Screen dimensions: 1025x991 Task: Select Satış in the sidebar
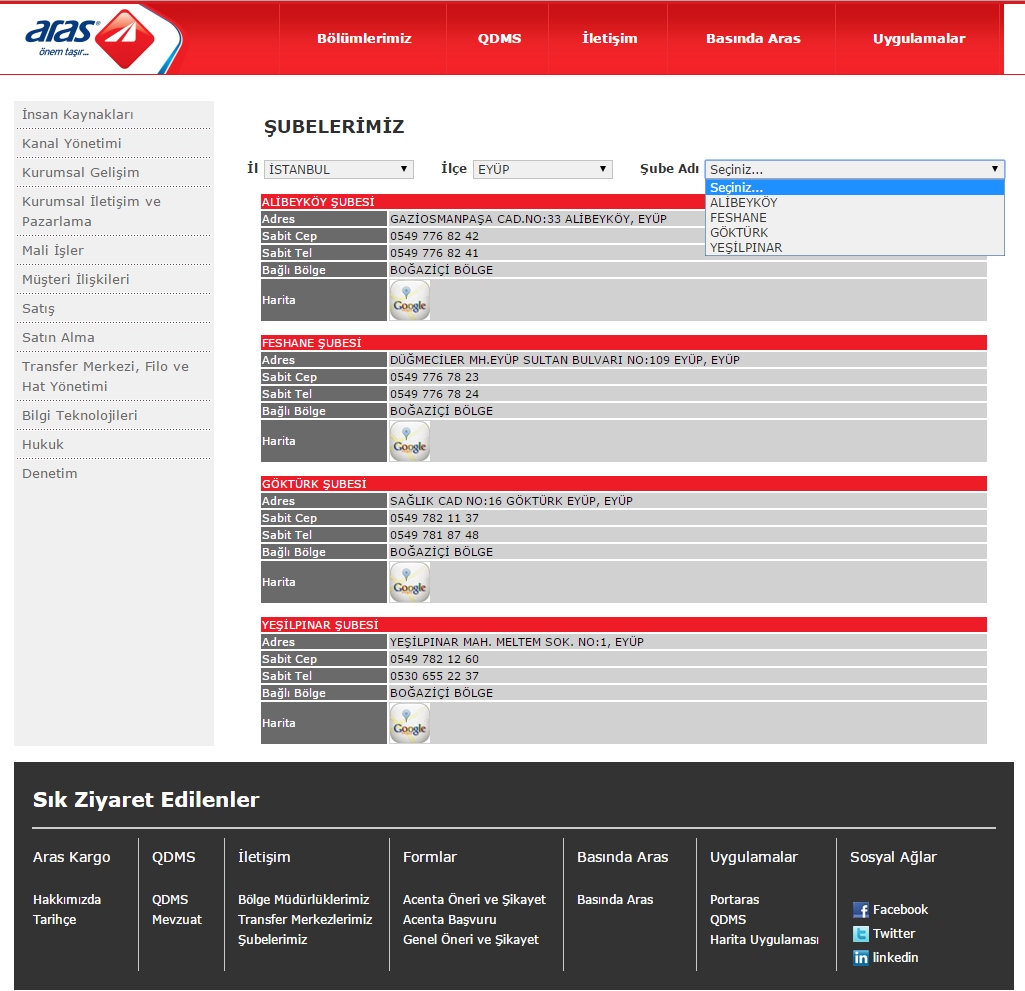coord(39,309)
